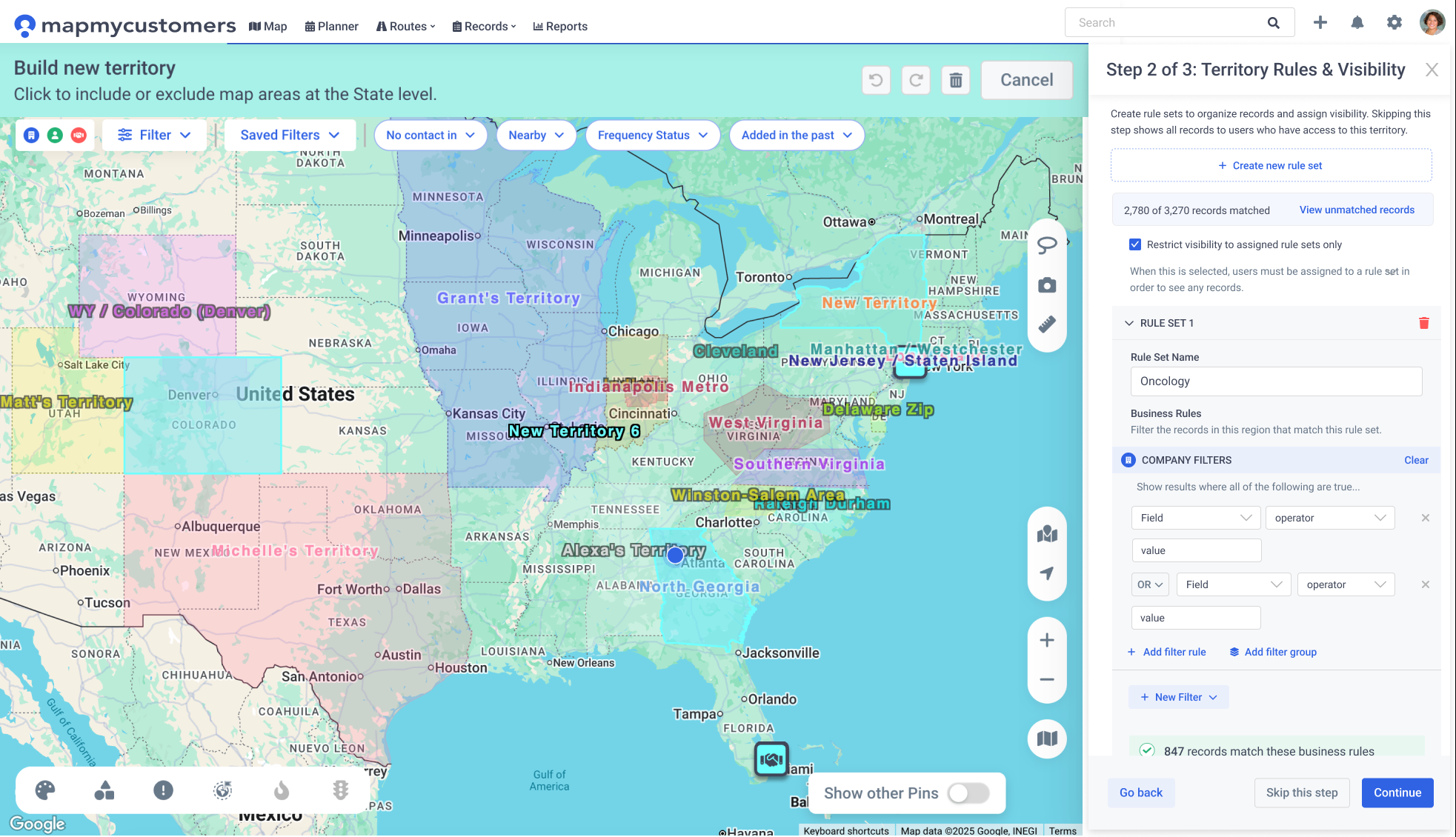The image size is (1456, 837).
Task: Open Added in the past dropdown
Action: click(797, 135)
